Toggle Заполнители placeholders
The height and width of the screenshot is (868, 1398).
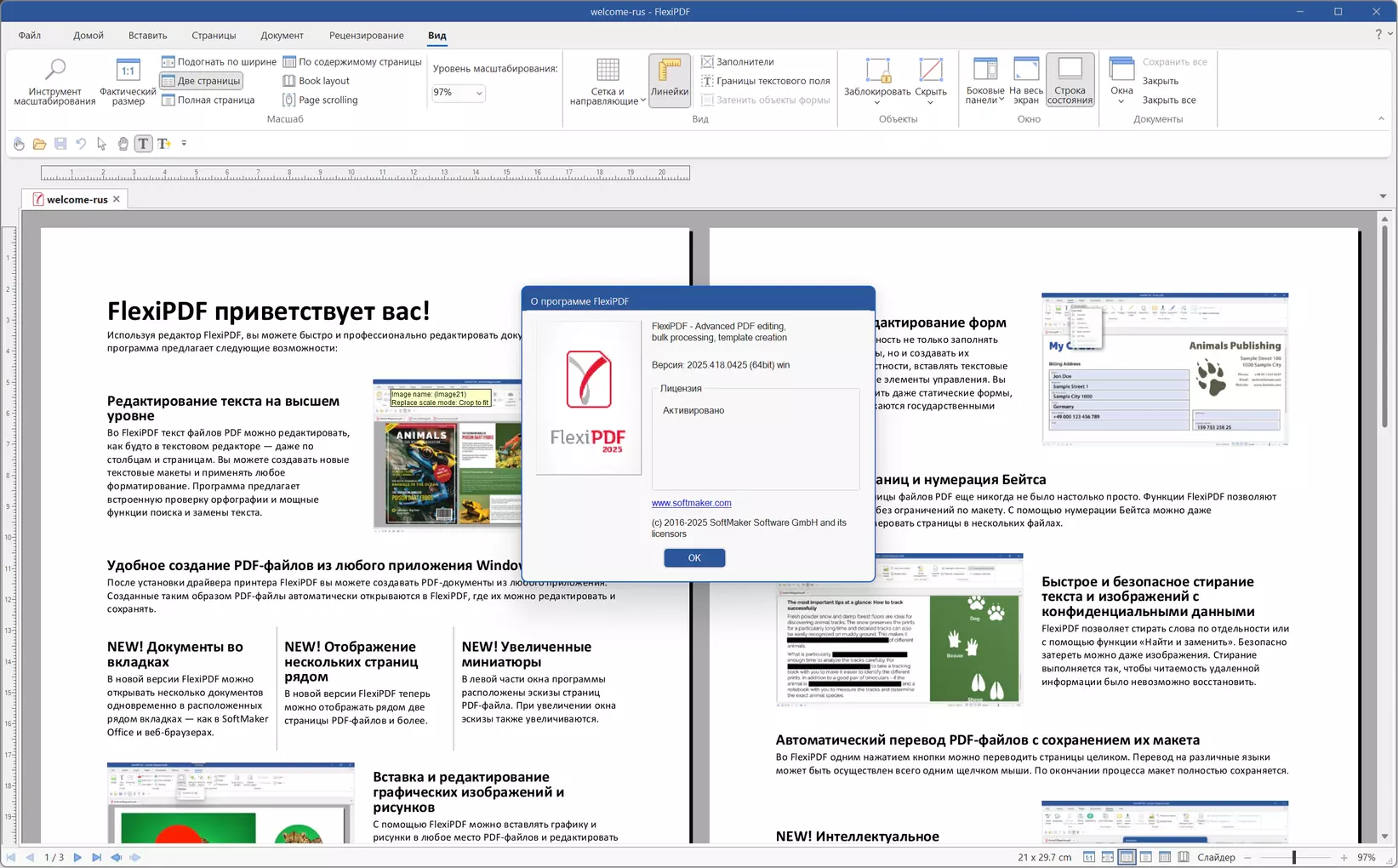738,62
